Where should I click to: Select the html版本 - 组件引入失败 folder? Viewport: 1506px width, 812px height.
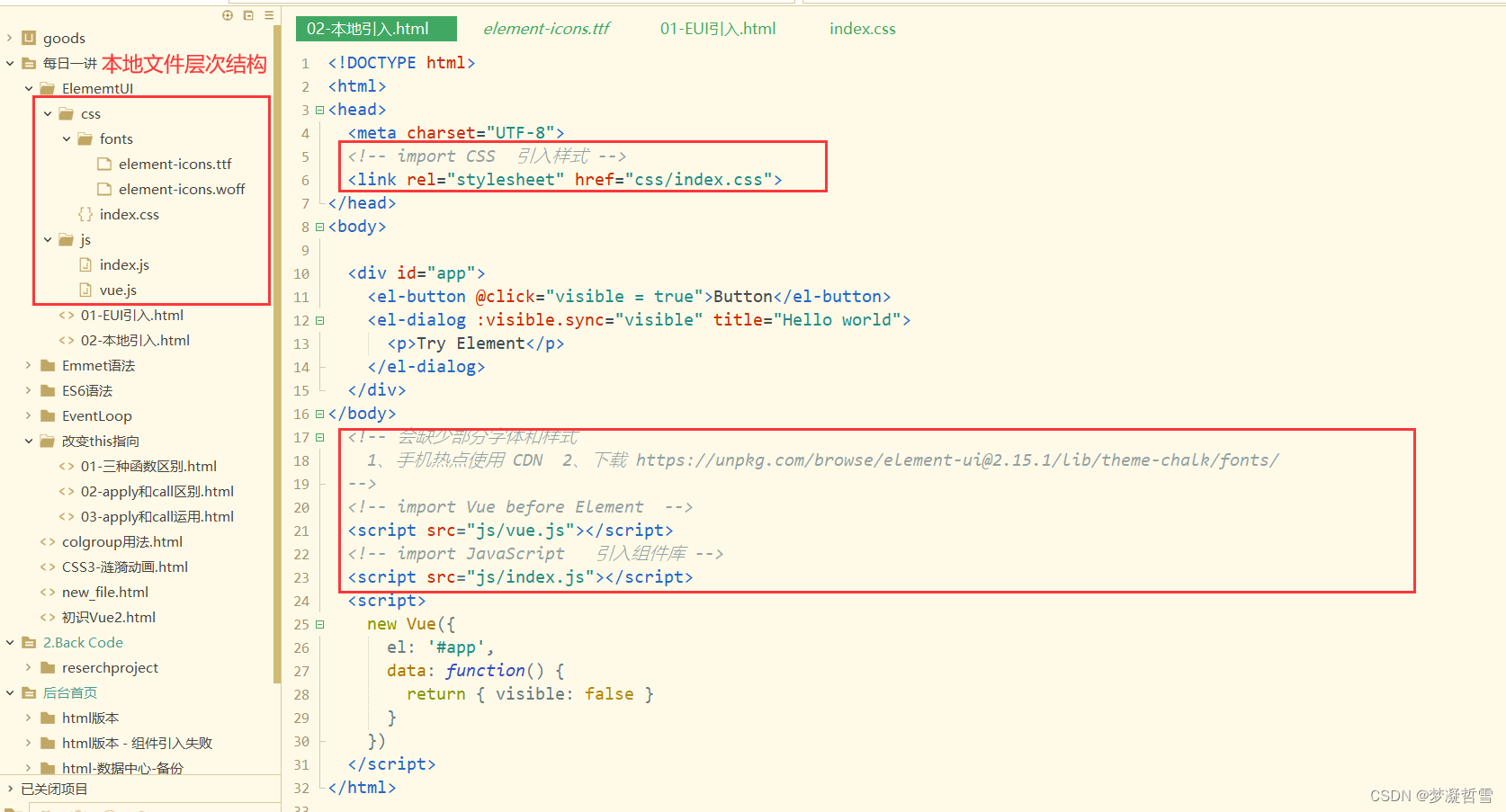[x=137, y=743]
